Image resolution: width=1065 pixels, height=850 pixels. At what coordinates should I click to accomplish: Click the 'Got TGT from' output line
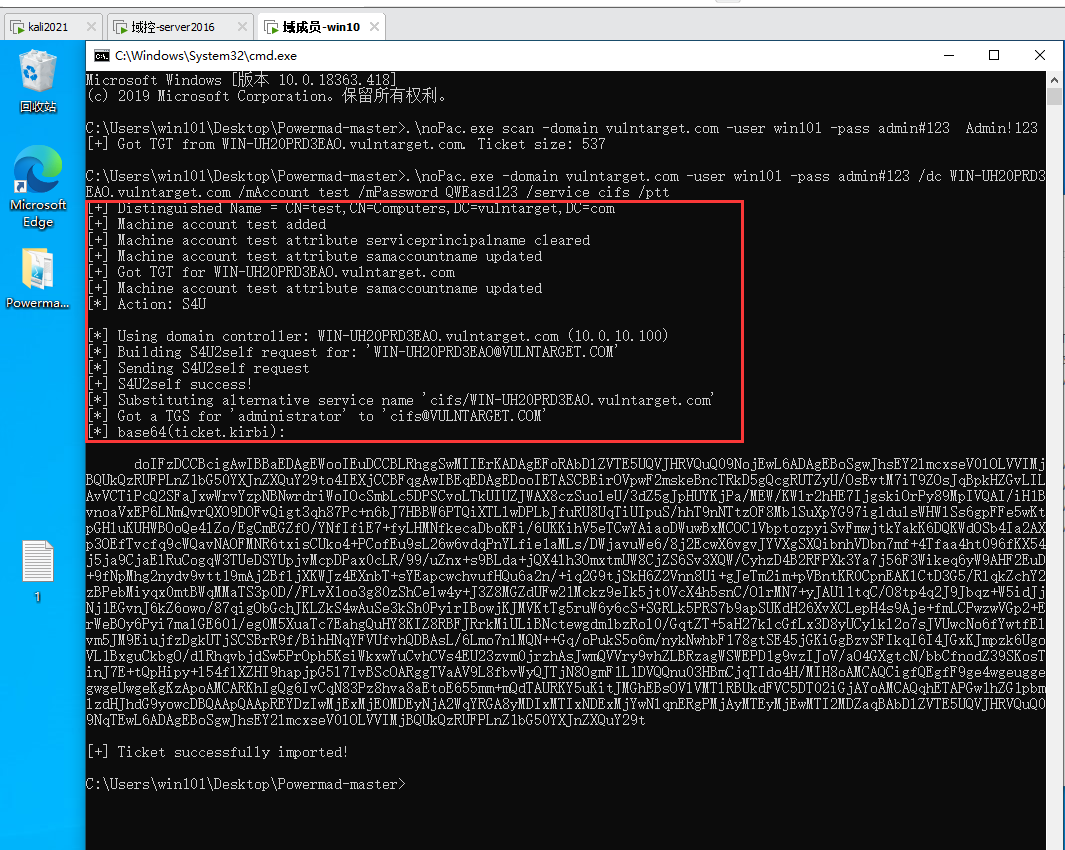(346, 144)
